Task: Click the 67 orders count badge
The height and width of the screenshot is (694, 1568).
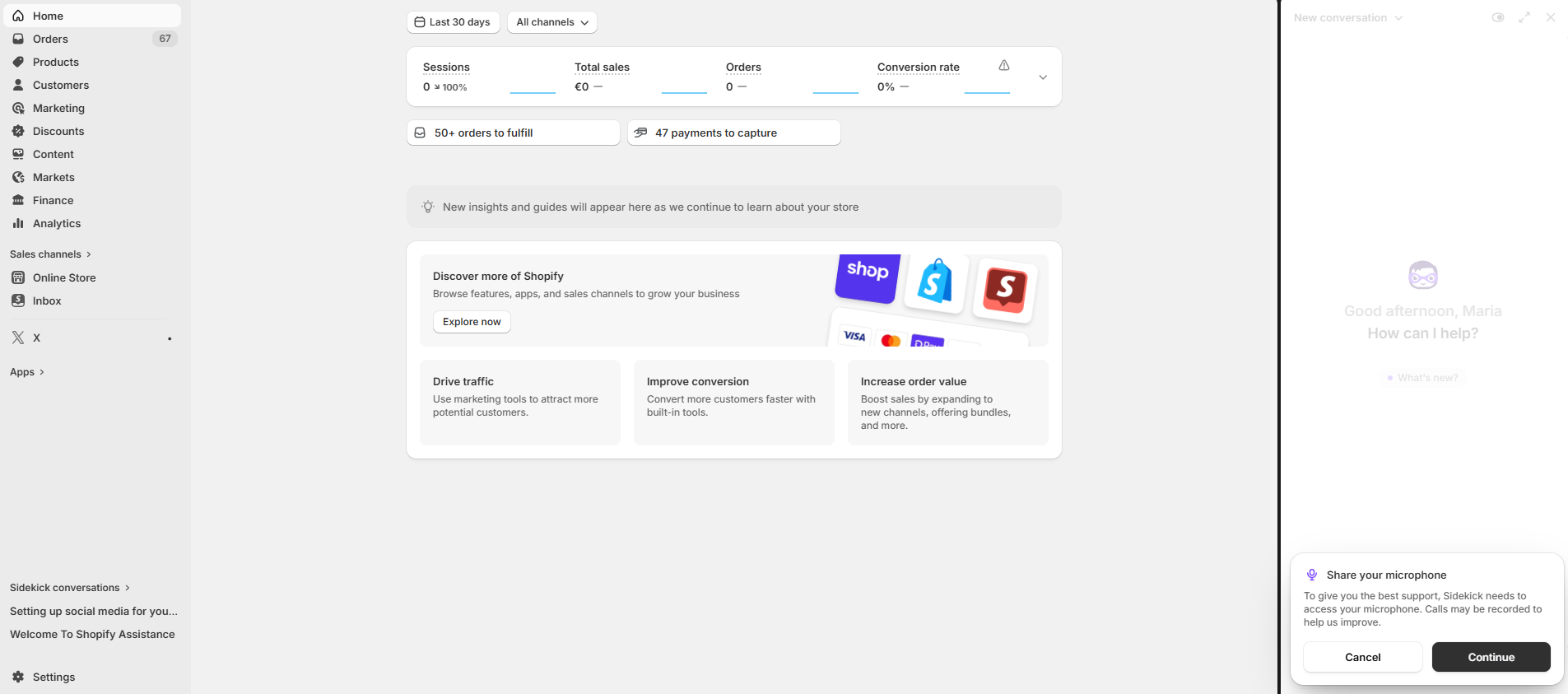Action: [x=165, y=39]
